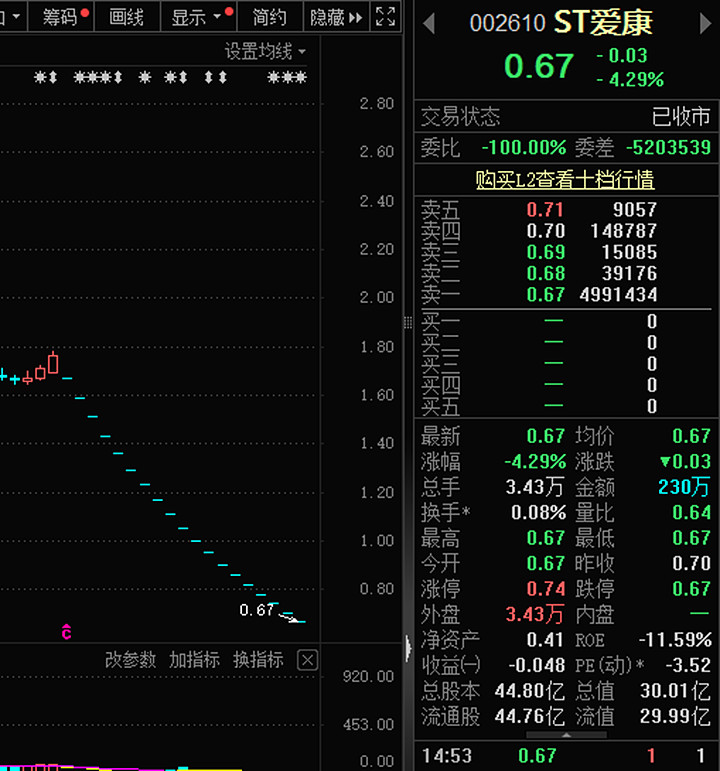Image resolution: width=720 pixels, height=771 pixels.
Task: Click the 购买L2查看十档行情 link
Action: 565,179
